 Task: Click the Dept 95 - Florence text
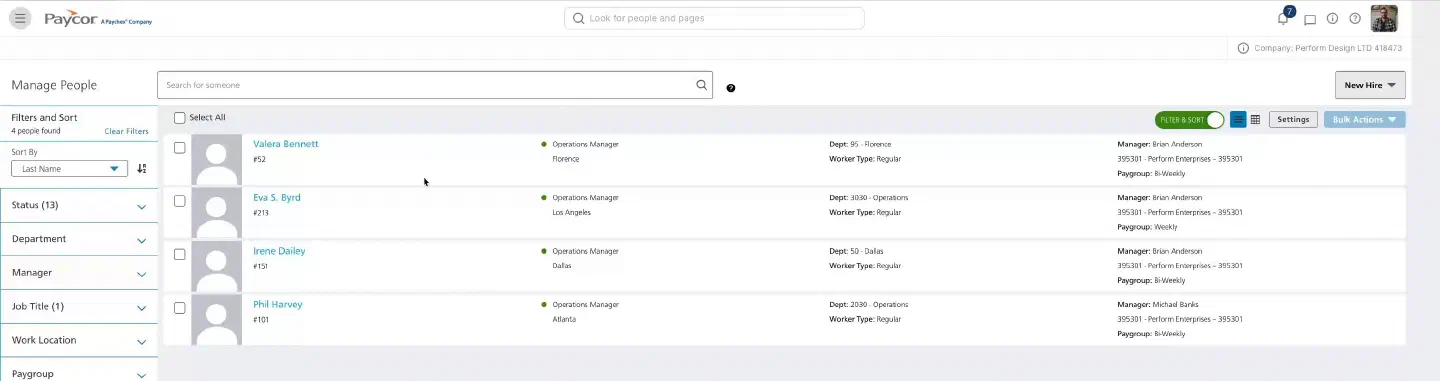pos(860,144)
